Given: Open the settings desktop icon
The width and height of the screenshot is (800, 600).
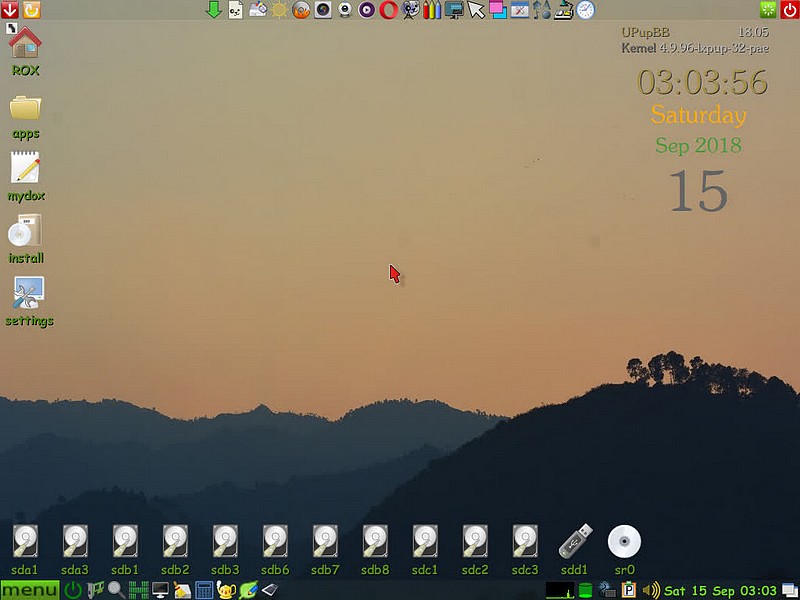Looking at the screenshot, I should point(29,292).
